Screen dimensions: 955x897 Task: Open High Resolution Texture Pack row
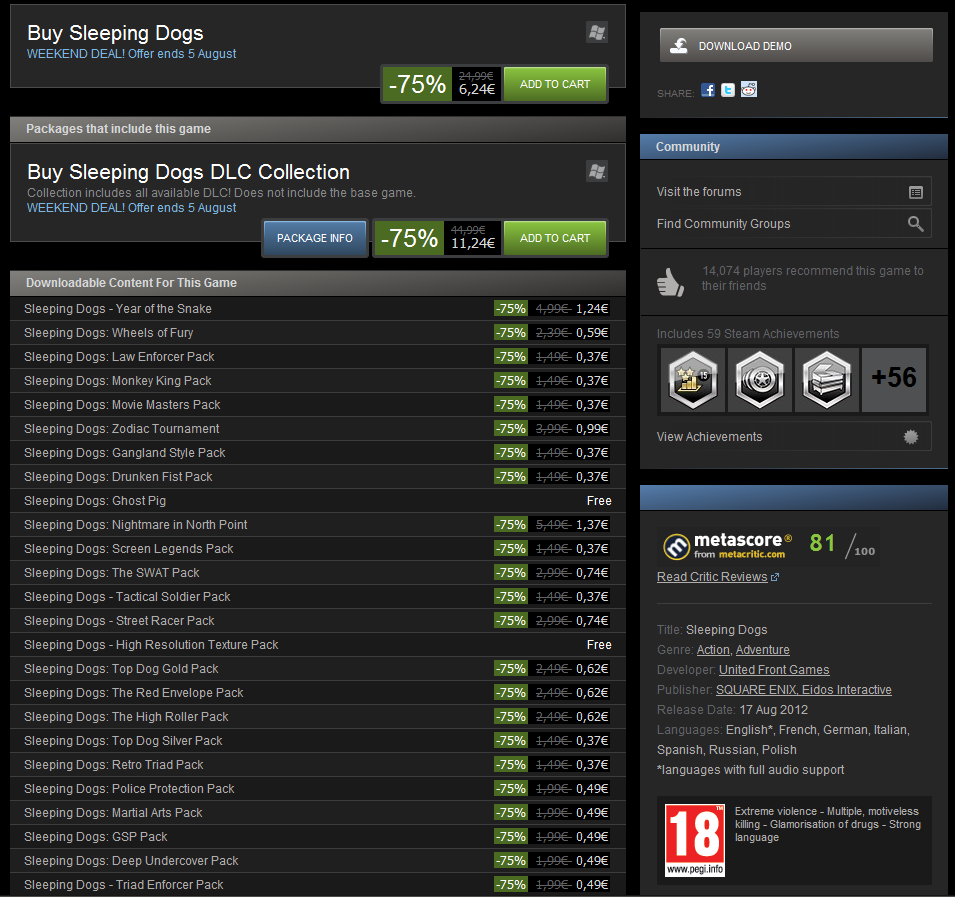click(x=317, y=645)
